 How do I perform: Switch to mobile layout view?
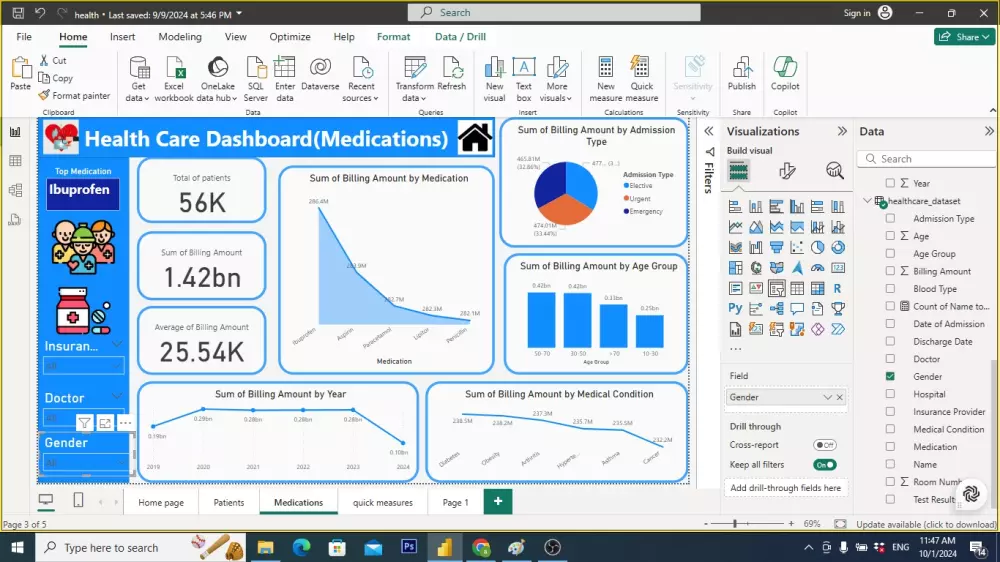[x=78, y=500]
